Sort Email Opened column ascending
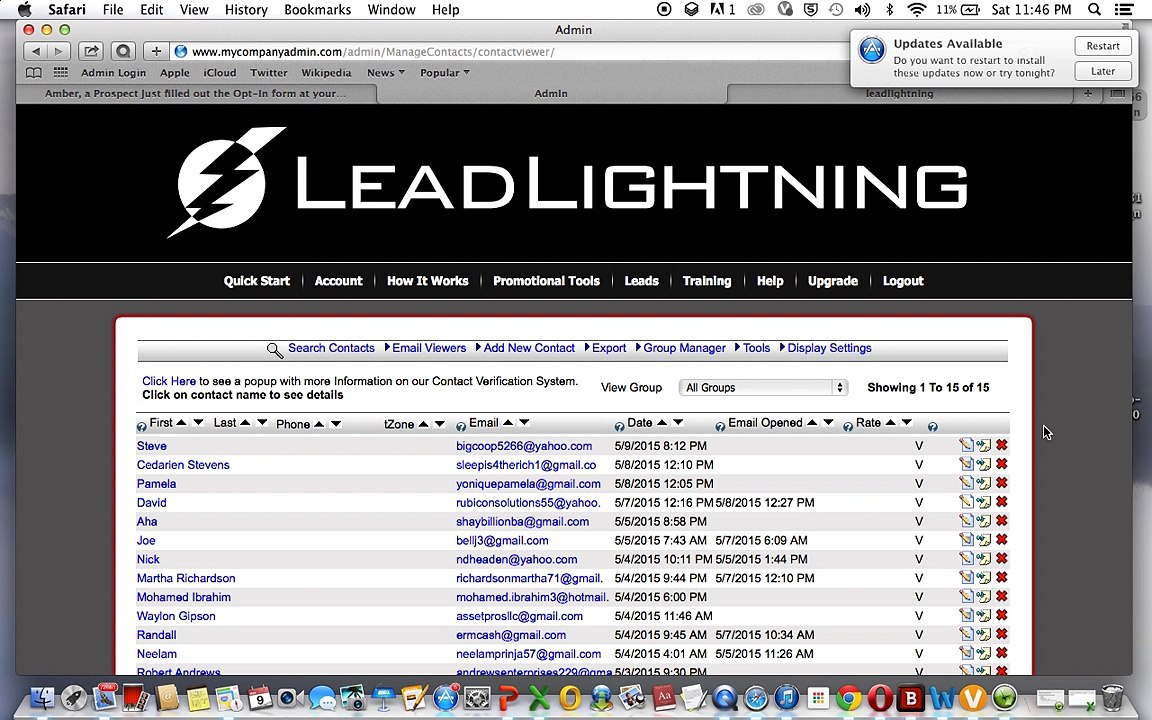The image size is (1152, 720). pyautogui.click(x=812, y=422)
